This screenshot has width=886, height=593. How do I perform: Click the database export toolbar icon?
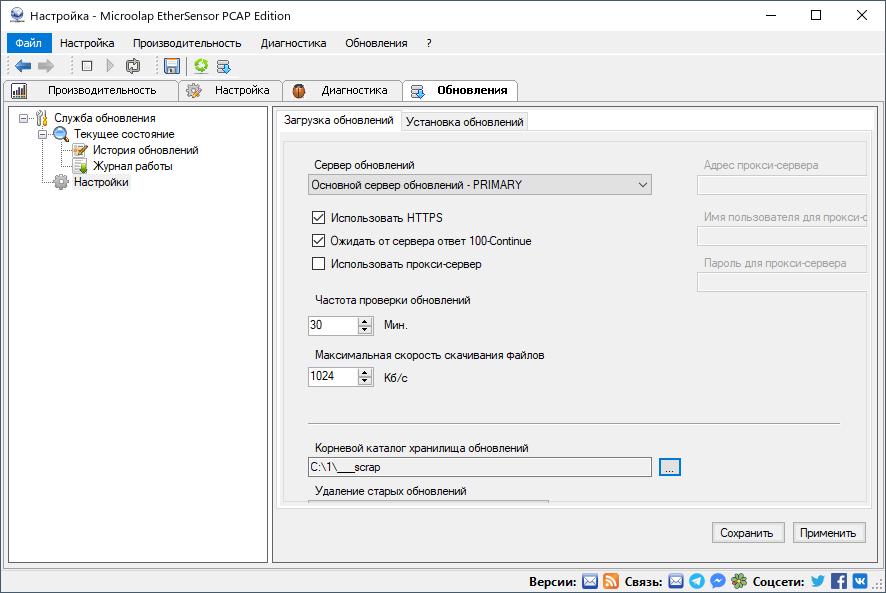point(223,66)
